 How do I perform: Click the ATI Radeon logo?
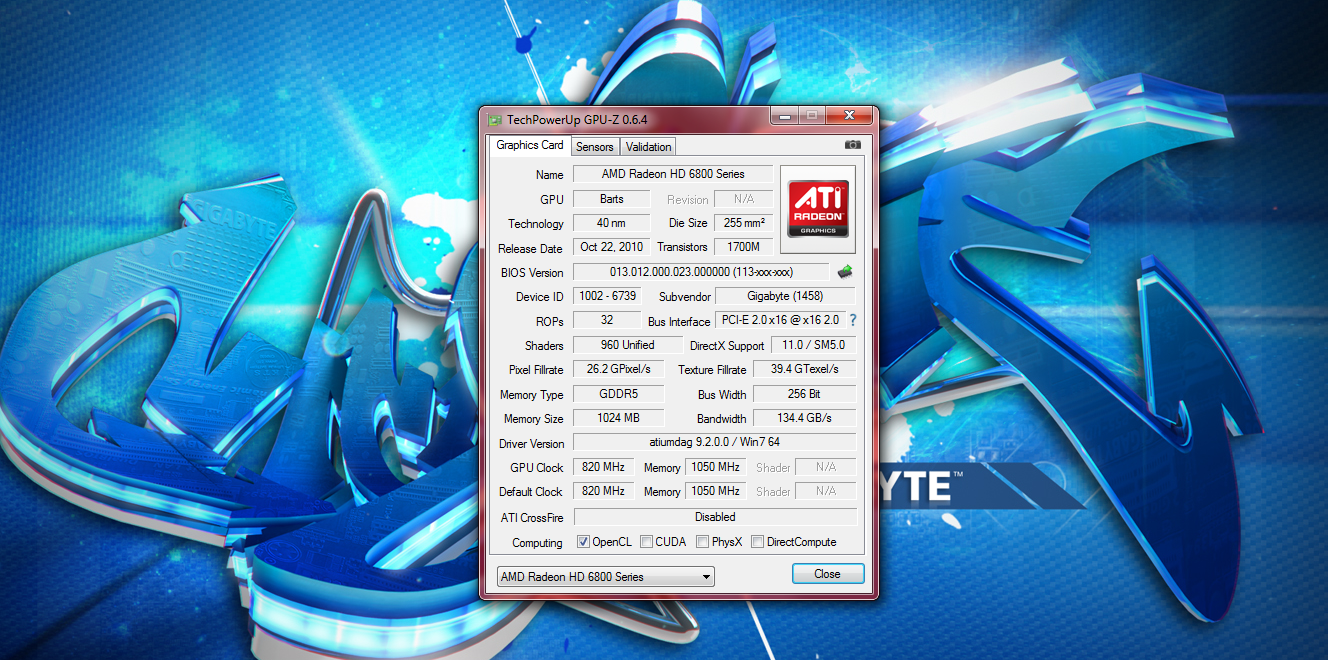(818, 208)
